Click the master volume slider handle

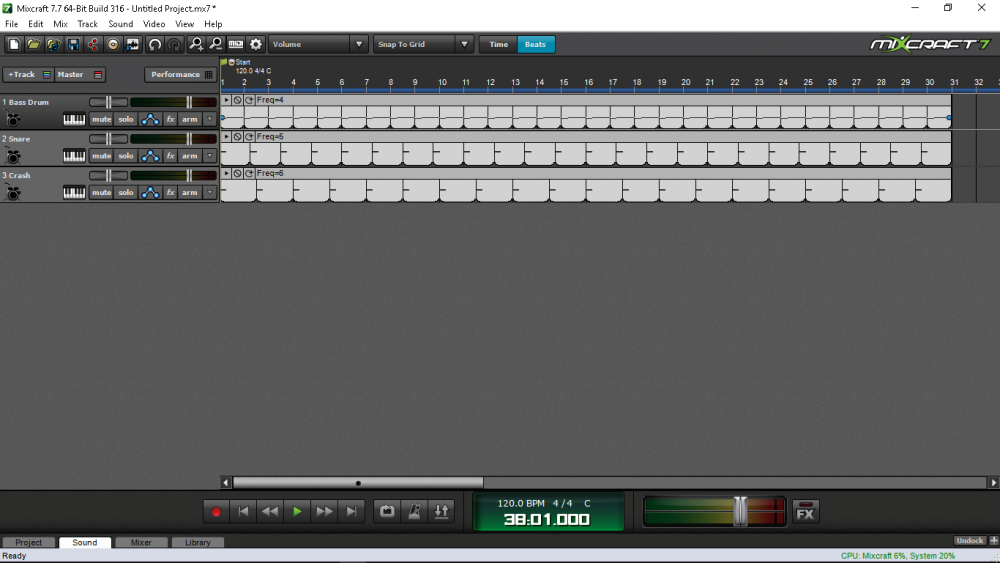pos(740,510)
